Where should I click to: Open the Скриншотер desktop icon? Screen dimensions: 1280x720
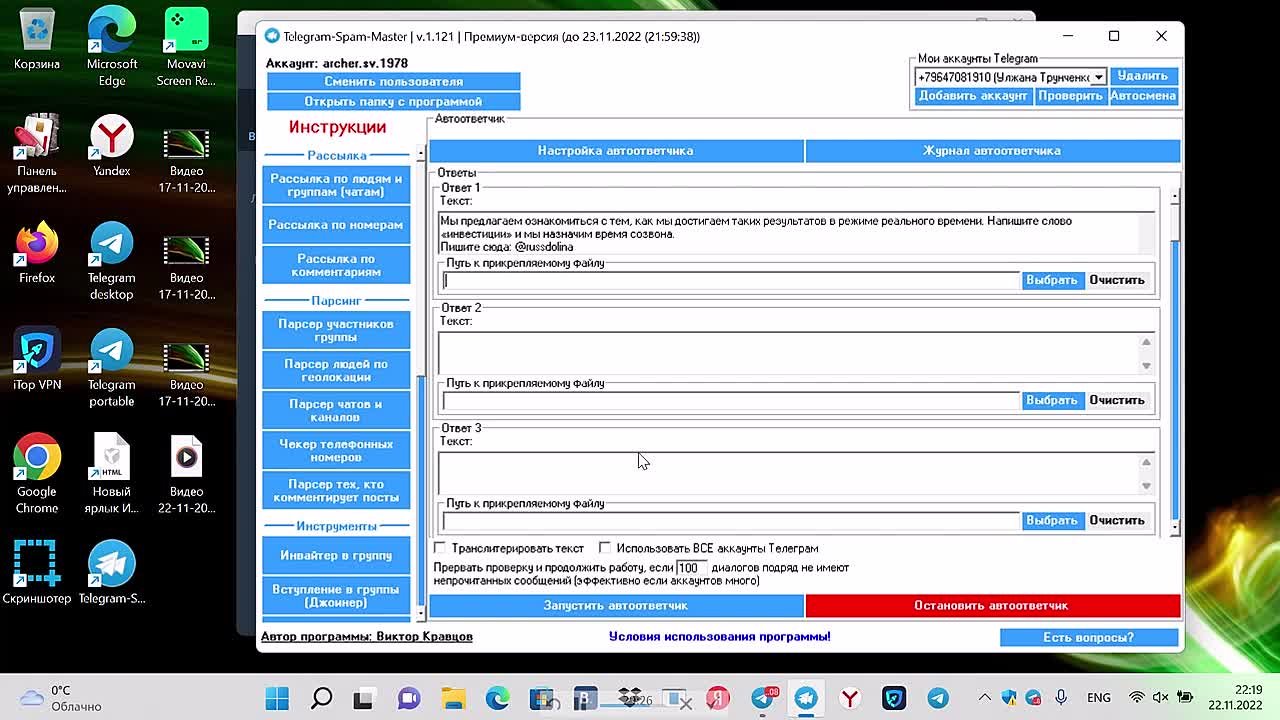37,573
